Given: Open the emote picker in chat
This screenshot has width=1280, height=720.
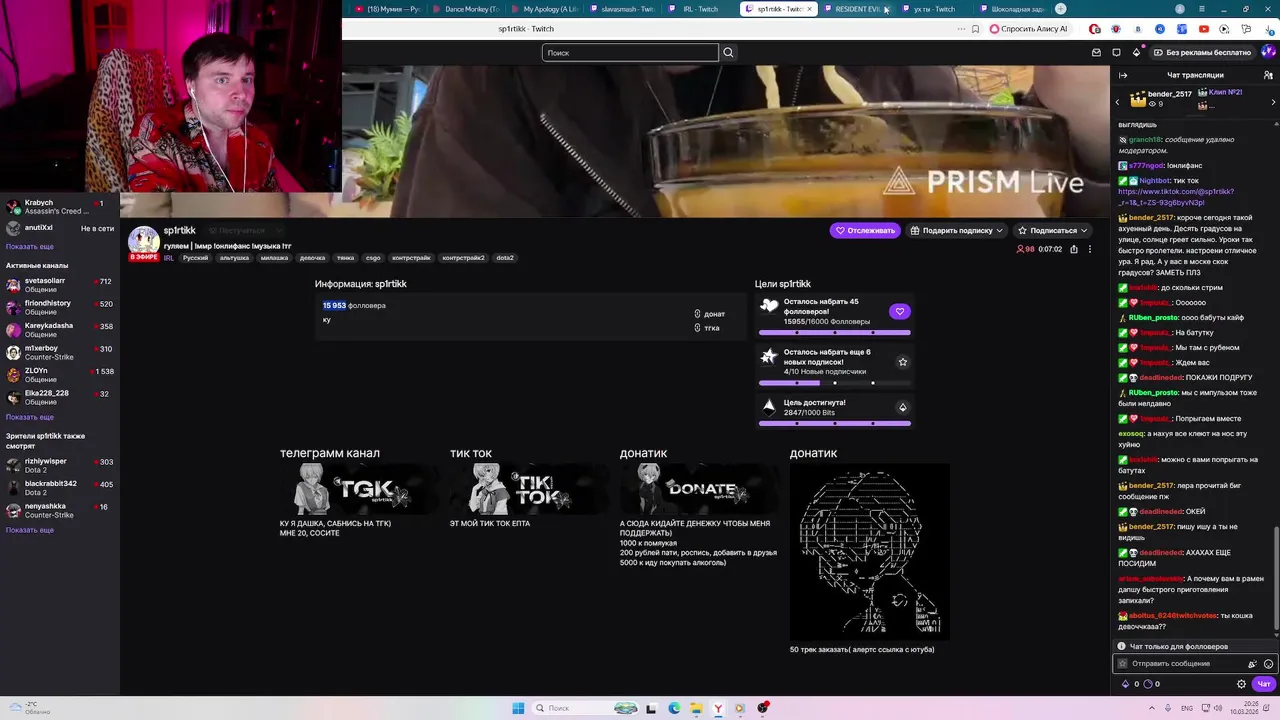Looking at the screenshot, I should click(1269, 664).
